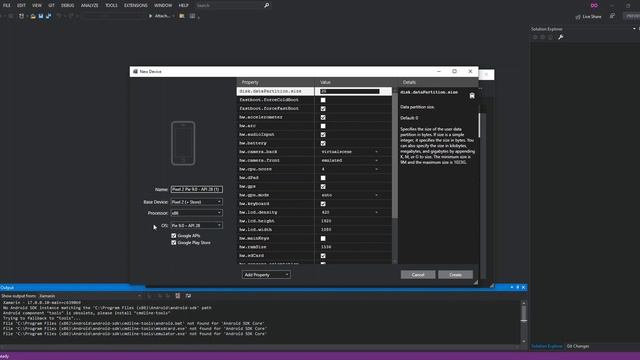
Task: Click the Live Share icon
Action: pos(578,17)
